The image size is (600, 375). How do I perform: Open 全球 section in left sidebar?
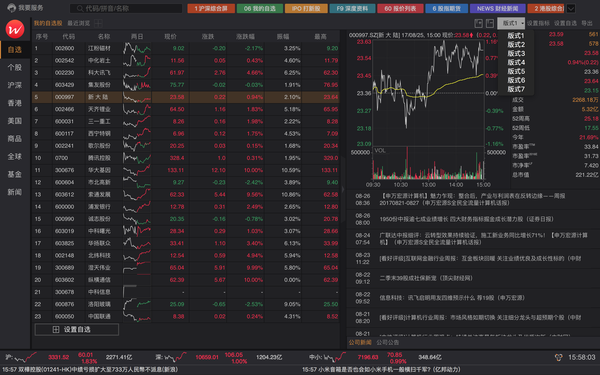[x=15, y=157]
